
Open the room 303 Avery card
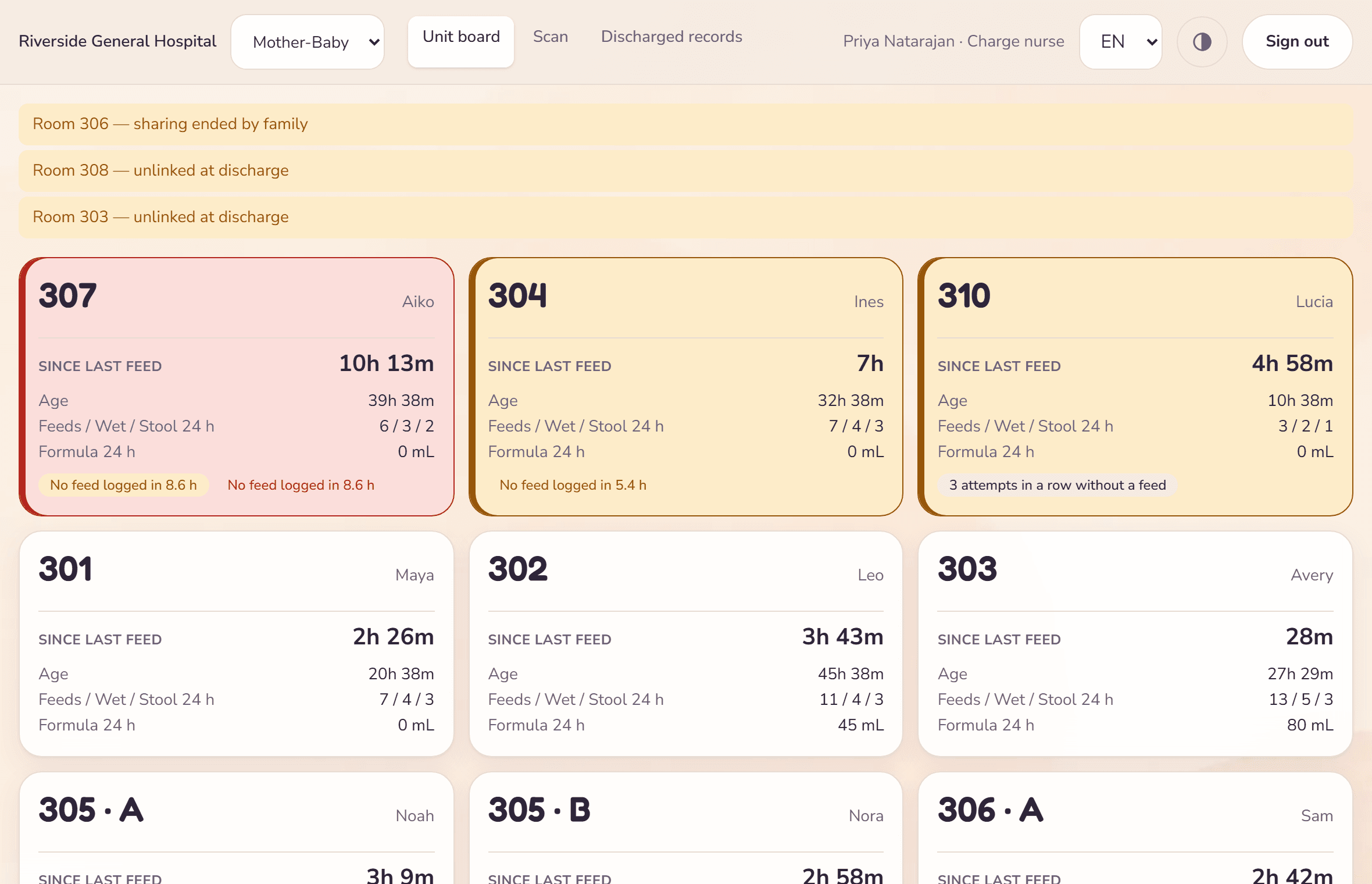point(1135,644)
